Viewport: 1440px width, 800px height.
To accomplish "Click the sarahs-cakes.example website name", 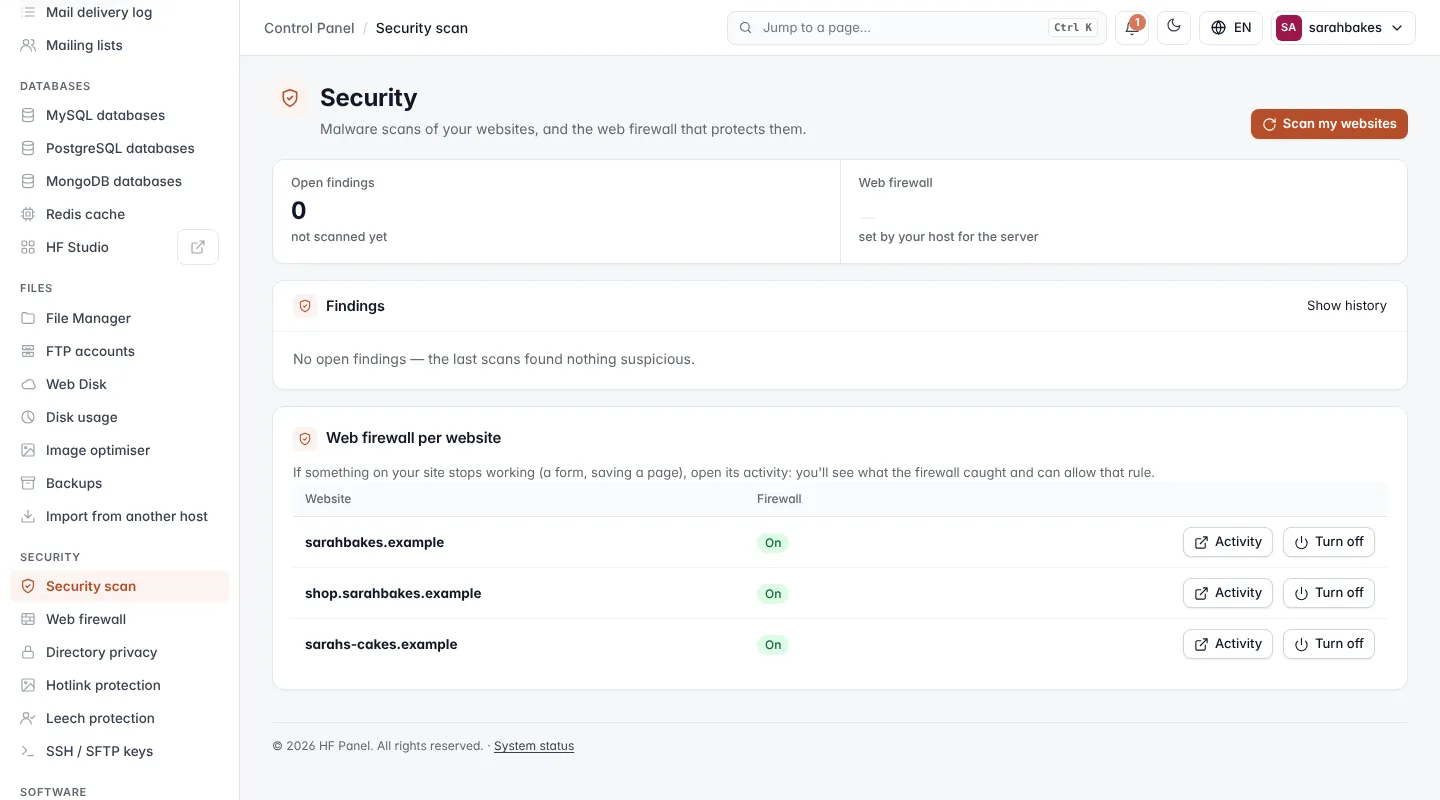I will [381, 644].
